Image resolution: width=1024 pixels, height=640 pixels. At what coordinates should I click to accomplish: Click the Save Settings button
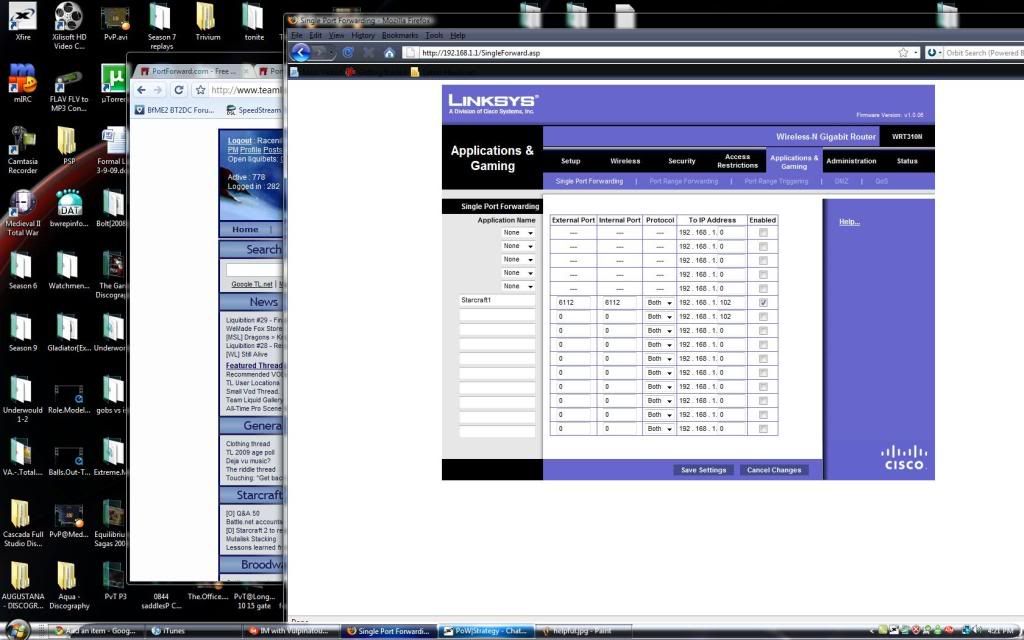(703, 470)
